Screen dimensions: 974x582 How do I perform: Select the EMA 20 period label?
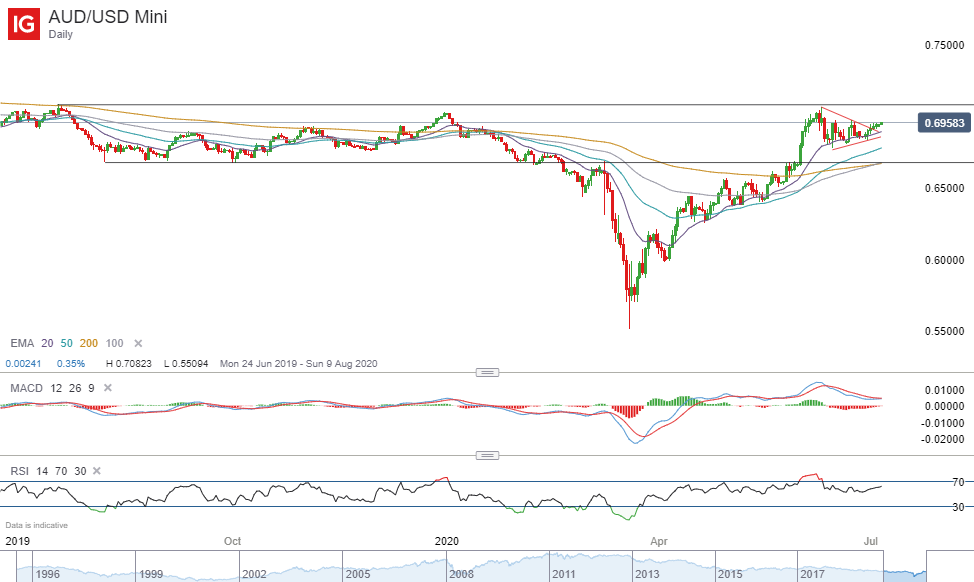coord(47,343)
